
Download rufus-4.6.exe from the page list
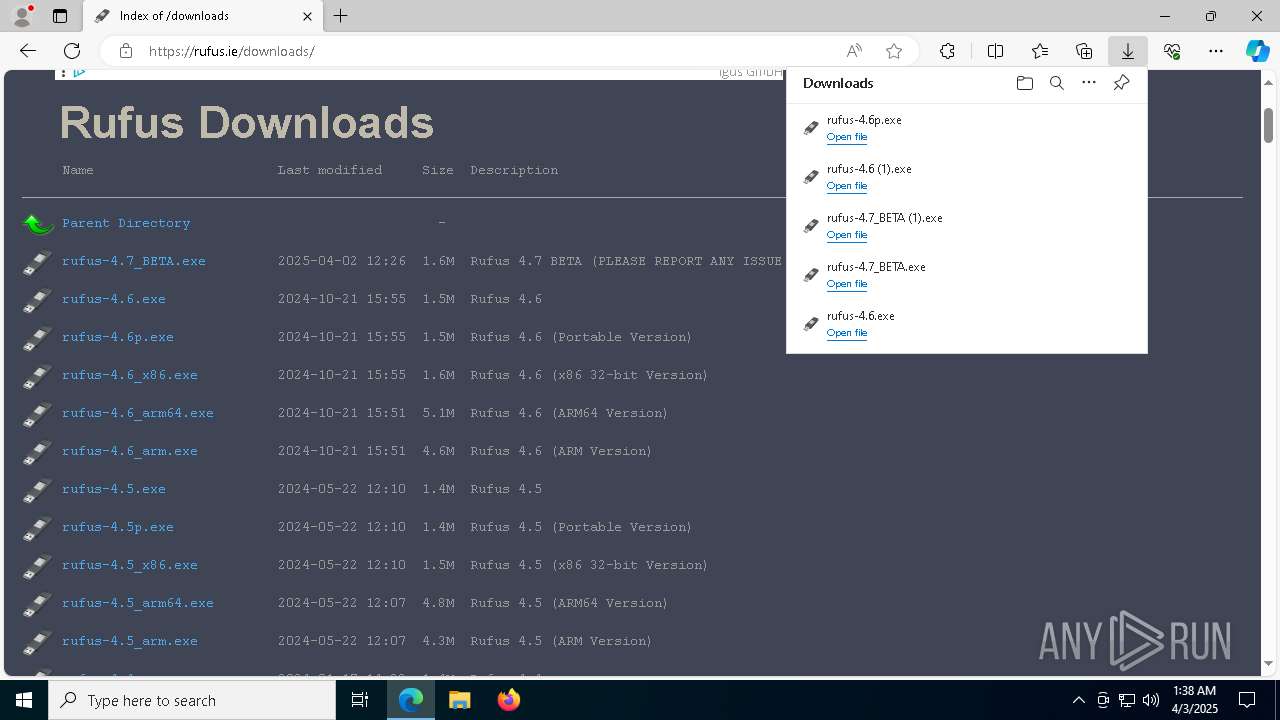[114, 299]
